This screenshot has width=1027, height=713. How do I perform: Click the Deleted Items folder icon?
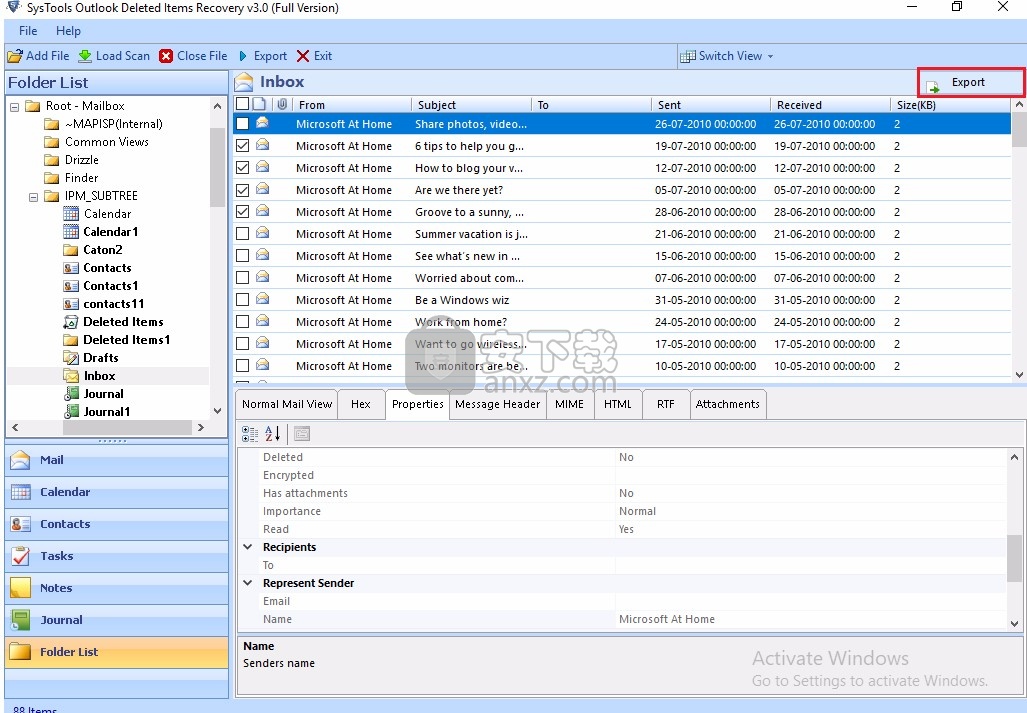[71, 322]
